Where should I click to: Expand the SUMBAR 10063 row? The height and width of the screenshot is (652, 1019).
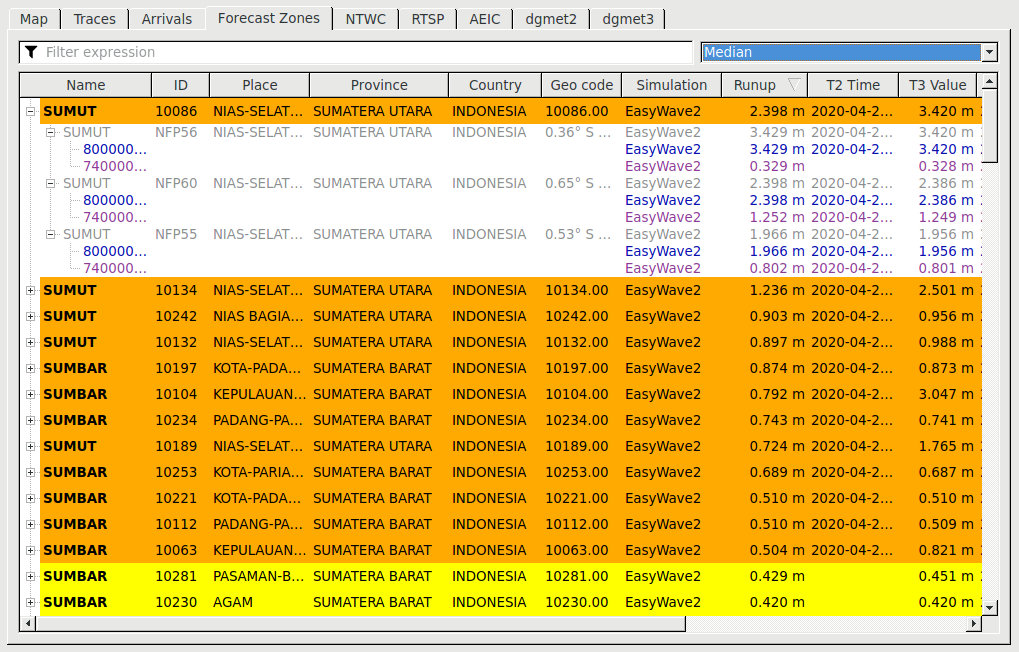(x=31, y=551)
